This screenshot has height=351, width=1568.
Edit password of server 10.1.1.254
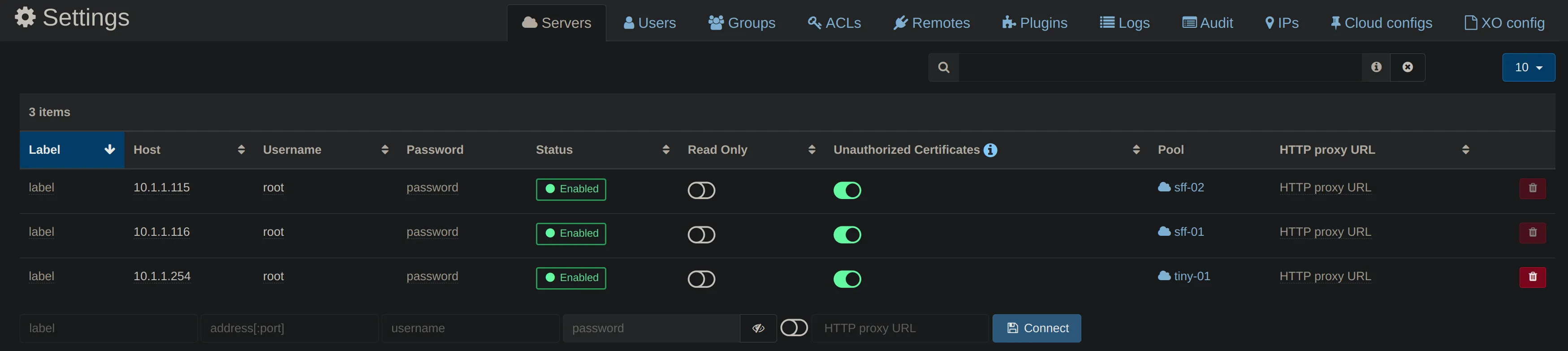(432, 277)
